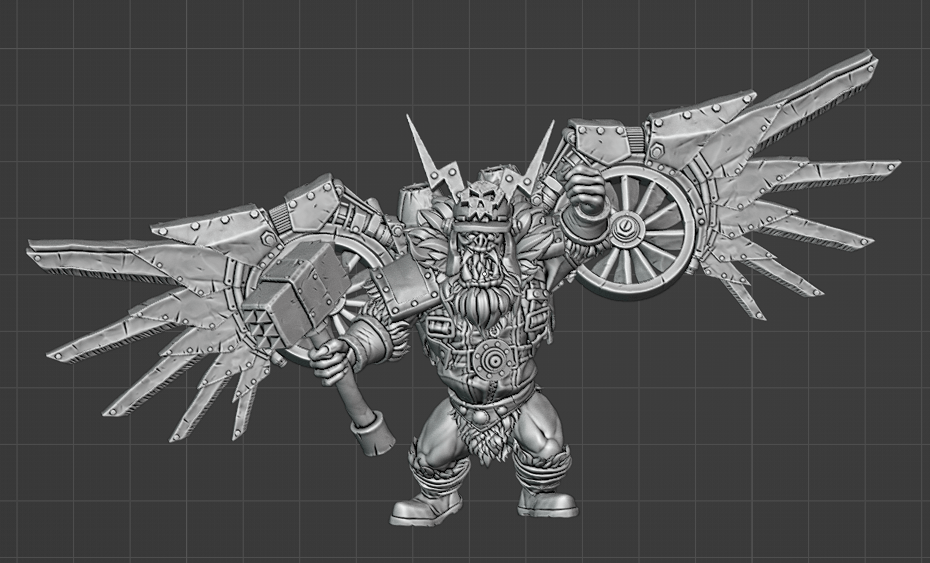Select the raised clenched fist

[580, 188]
